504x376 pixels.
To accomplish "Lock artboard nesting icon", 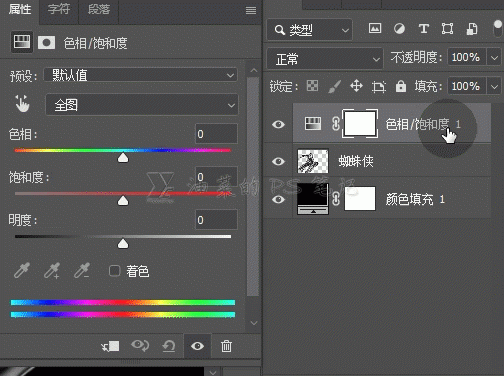I will click(x=379, y=87).
